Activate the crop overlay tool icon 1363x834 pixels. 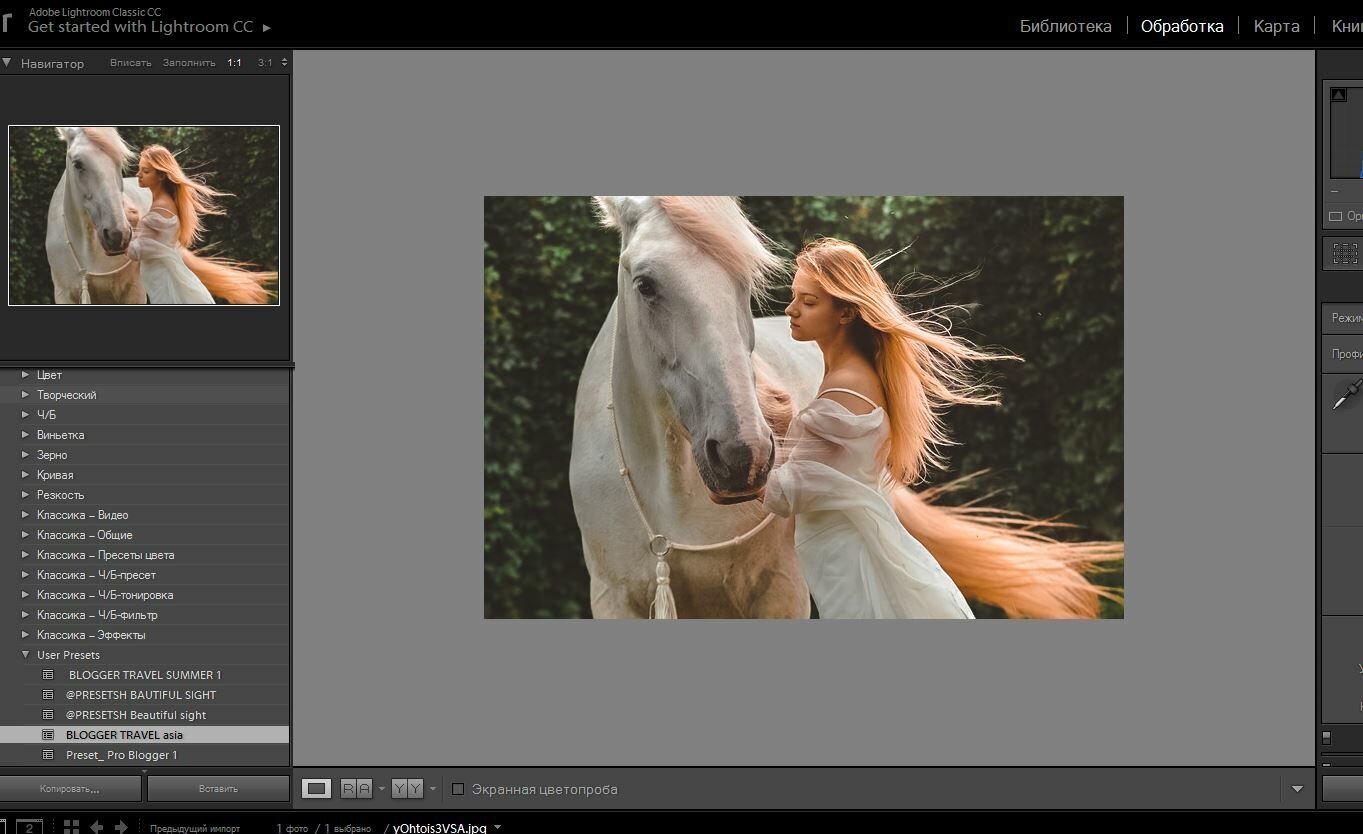(x=1345, y=254)
